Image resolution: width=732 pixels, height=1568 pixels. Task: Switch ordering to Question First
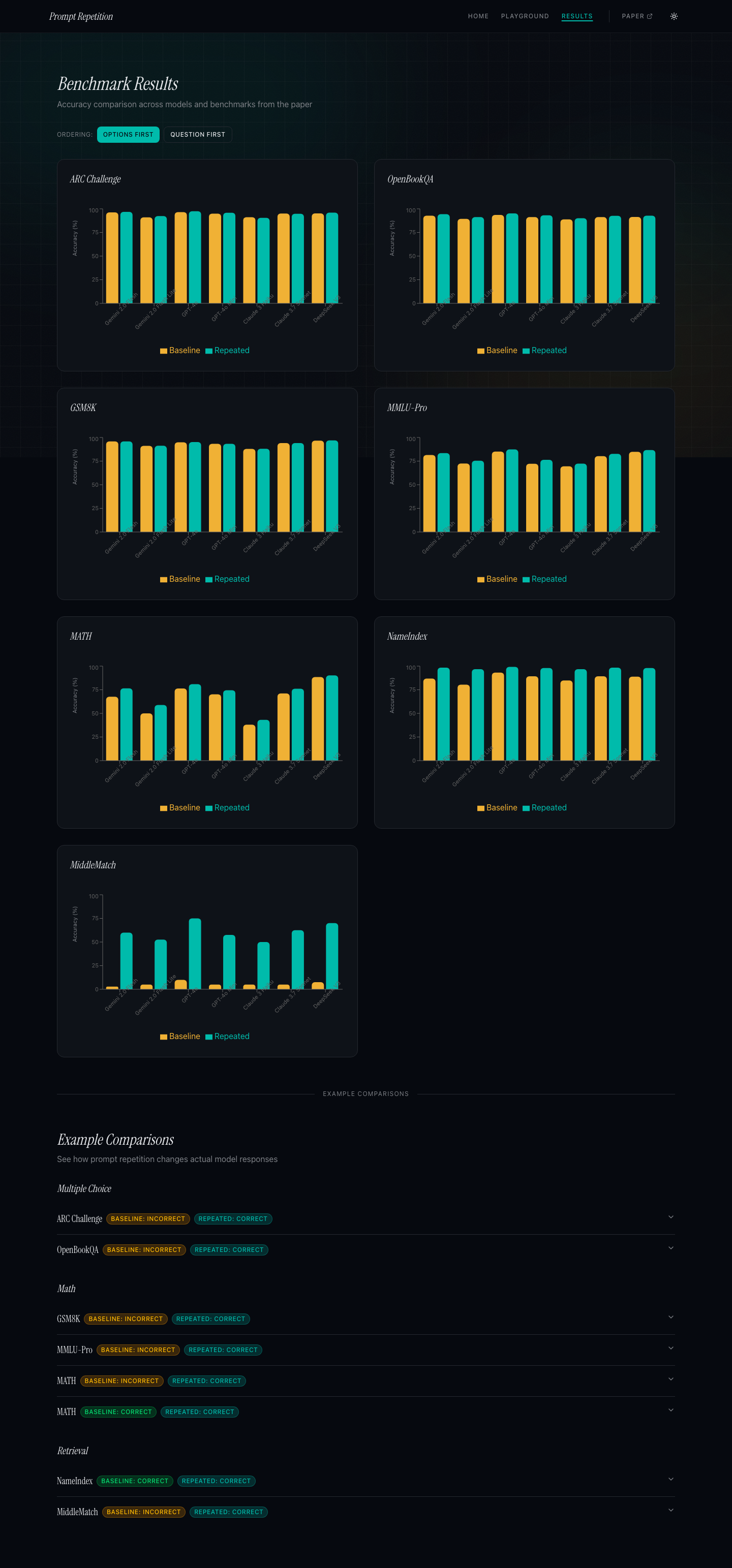(x=197, y=135)
